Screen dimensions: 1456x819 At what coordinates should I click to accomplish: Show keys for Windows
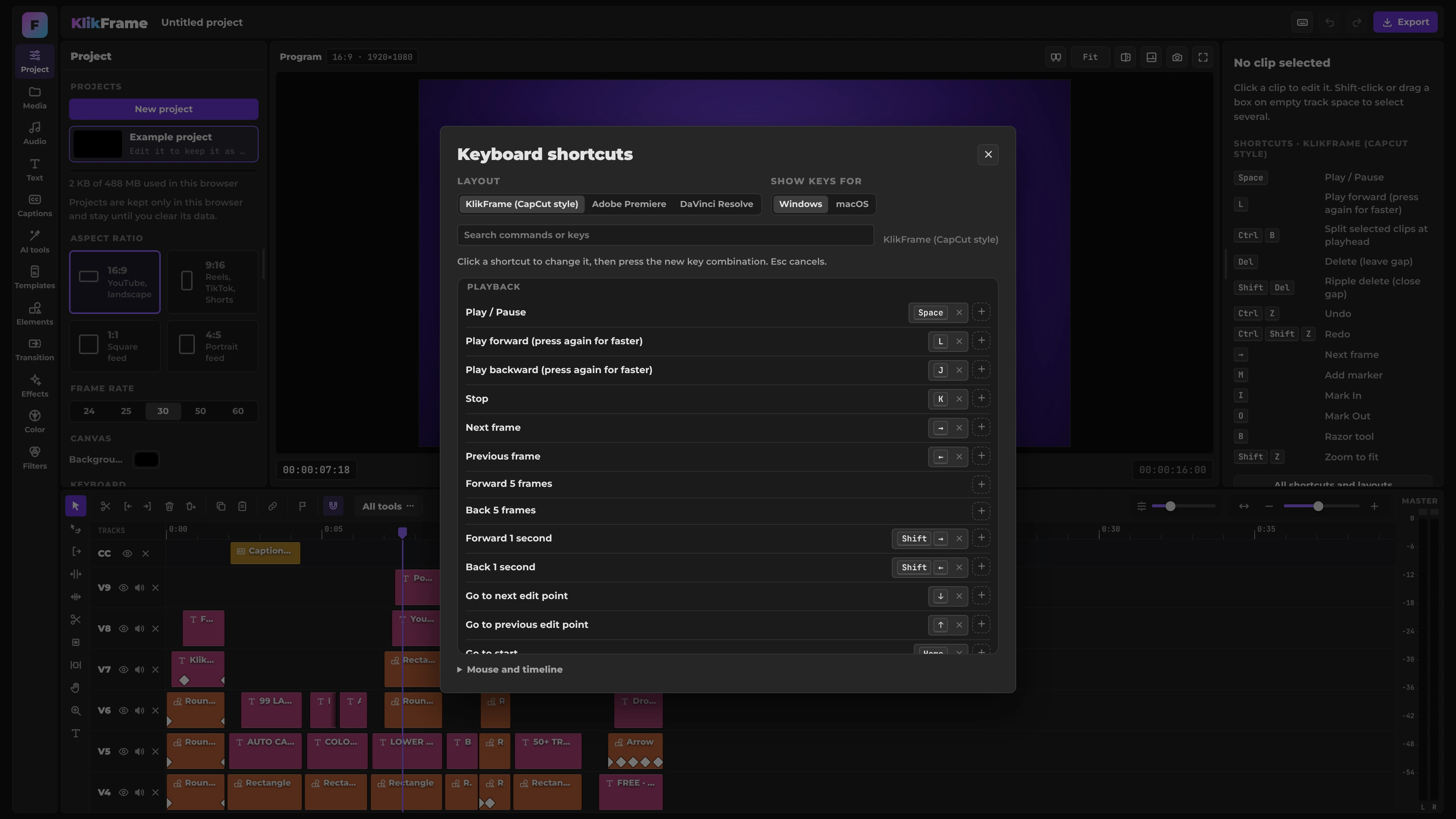pos(800,204)
